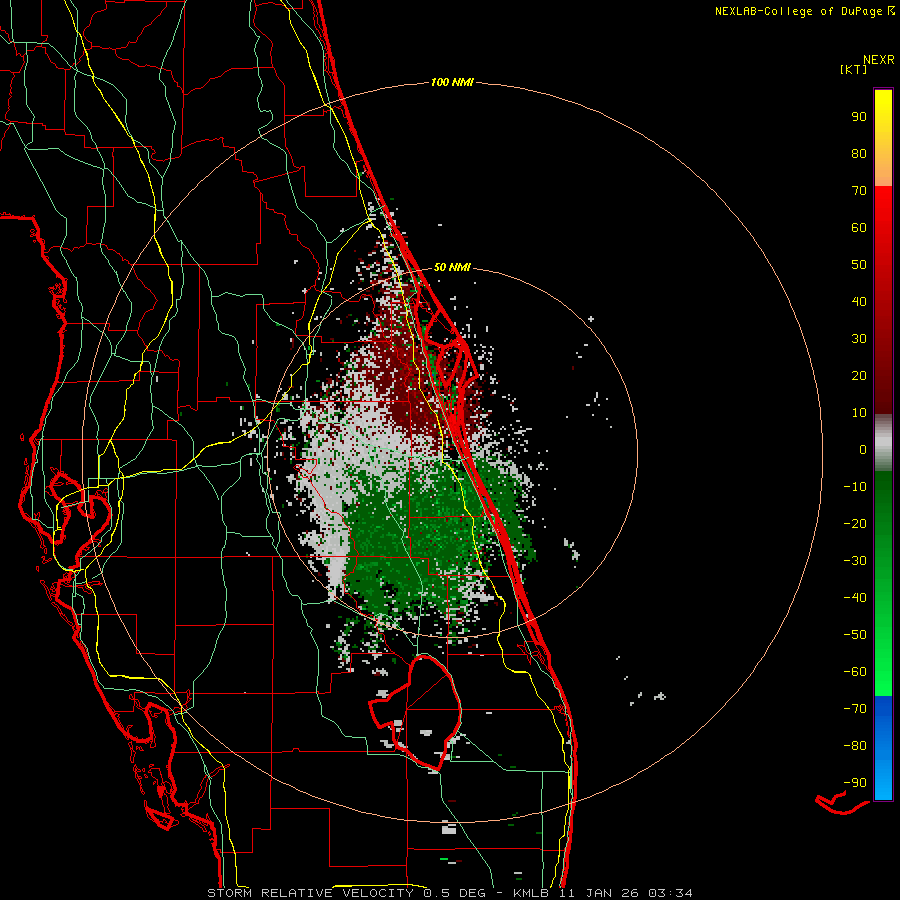Click the 40 value on the velocity scale

click(x=859, y=301)
